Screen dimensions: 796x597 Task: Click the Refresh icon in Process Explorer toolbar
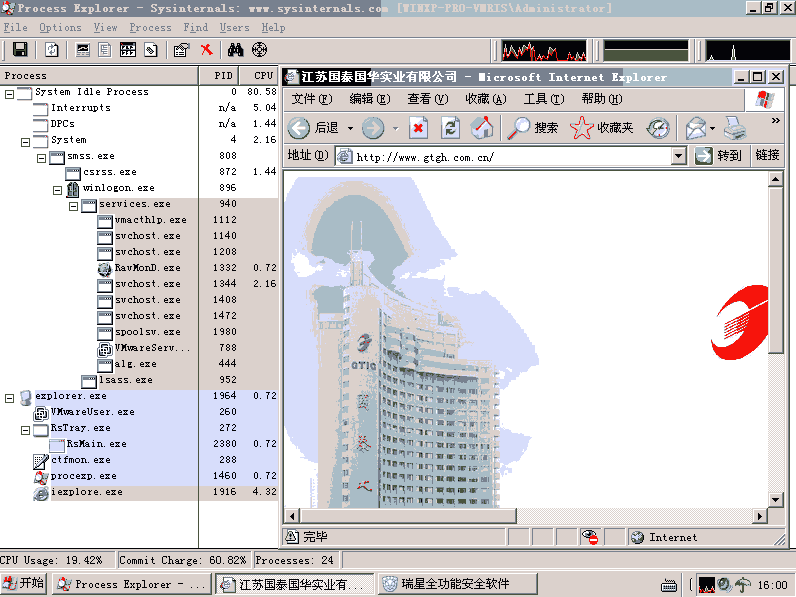[x=51, y=50]
